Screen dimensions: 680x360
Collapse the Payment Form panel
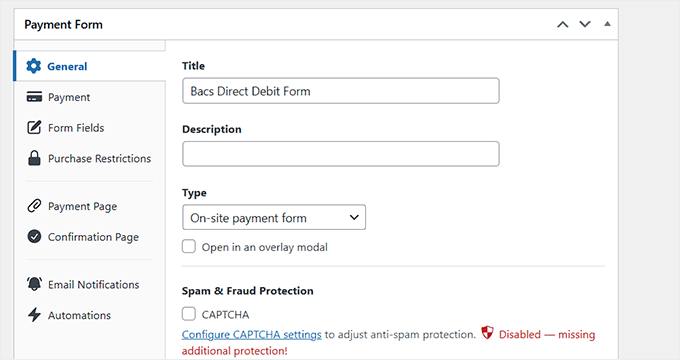pyautogui.click(x=608, y=24)
